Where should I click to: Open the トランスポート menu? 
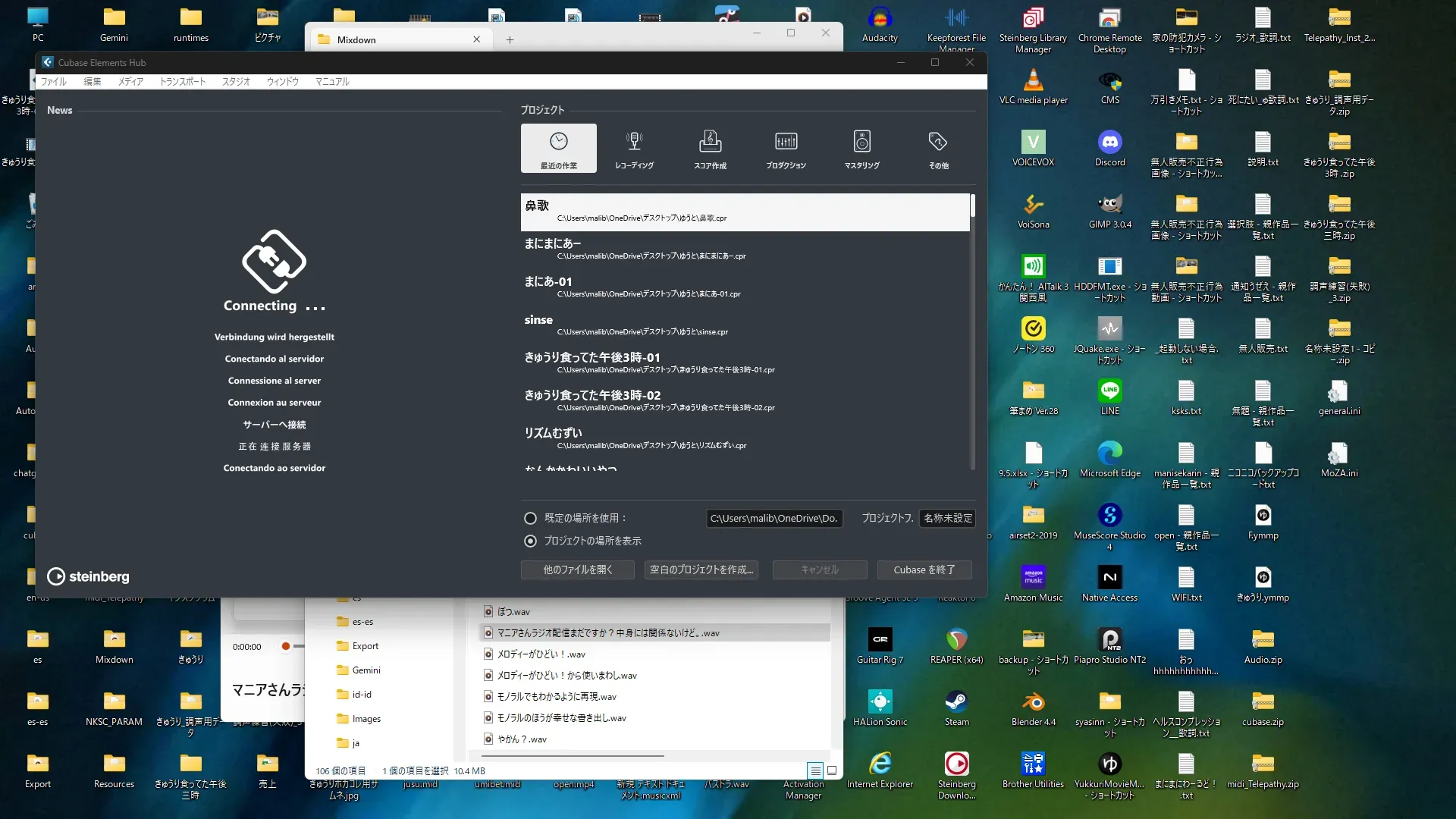pos(182,81)
